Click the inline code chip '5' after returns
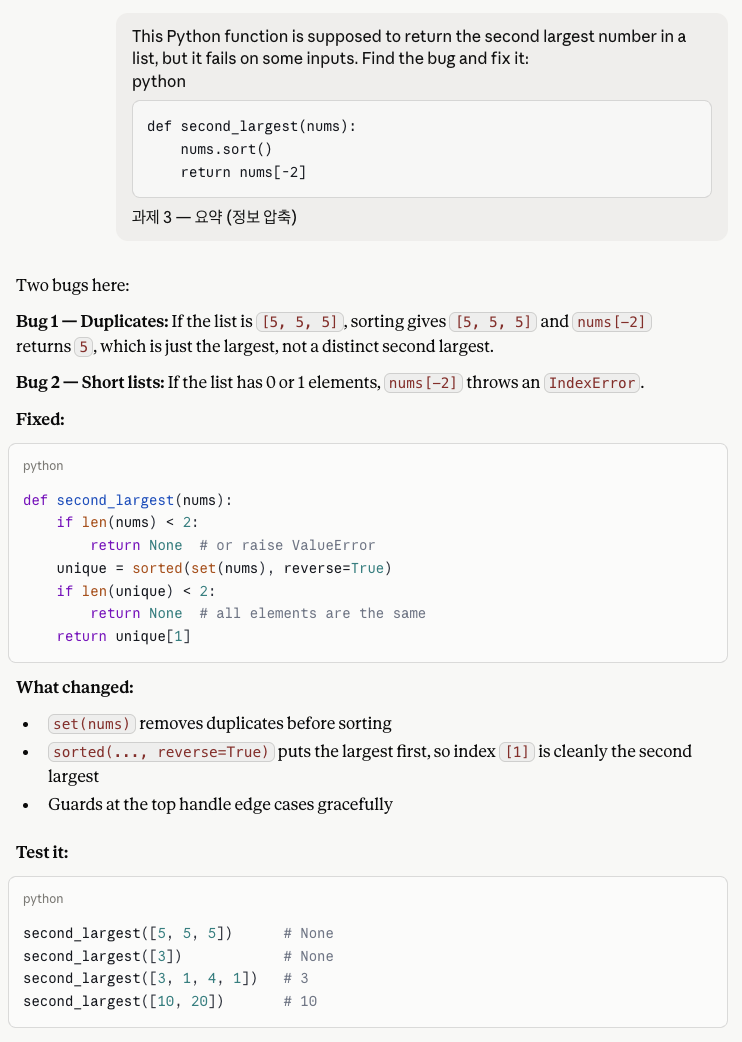742x1042 pixels. click(83, 347)
